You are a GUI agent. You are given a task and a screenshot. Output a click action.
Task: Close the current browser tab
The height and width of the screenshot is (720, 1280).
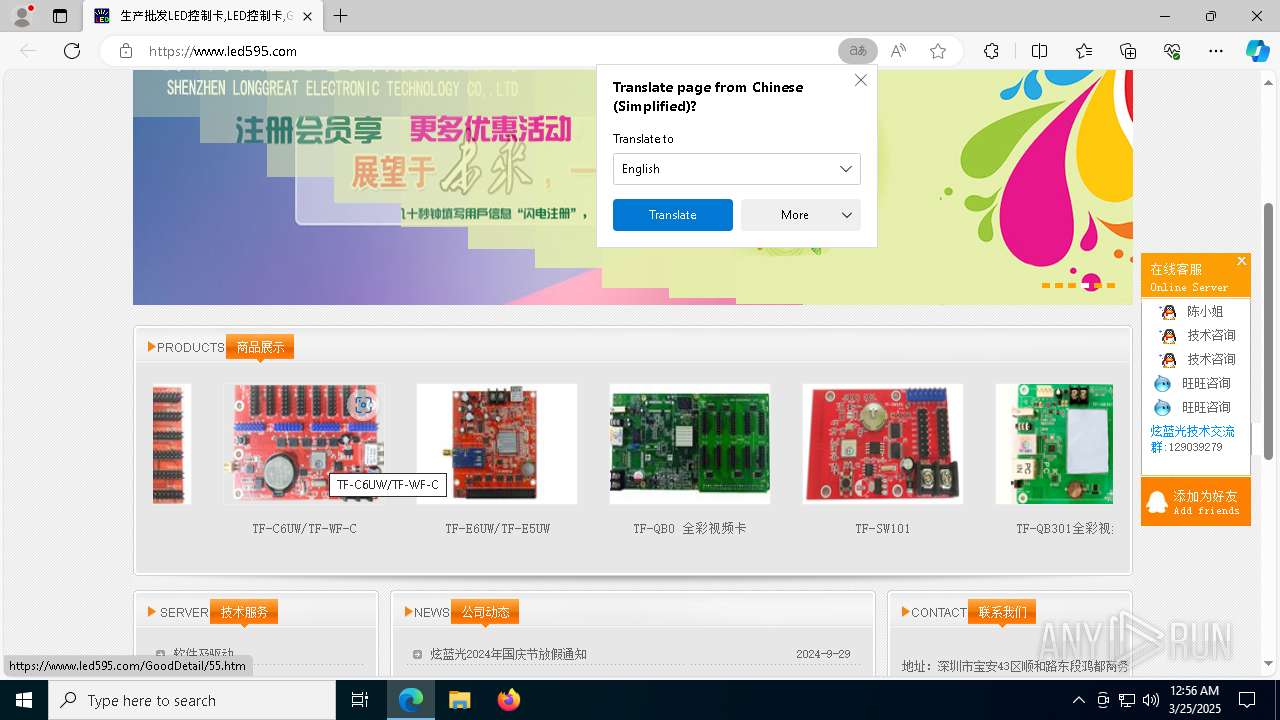coord(307,17)
